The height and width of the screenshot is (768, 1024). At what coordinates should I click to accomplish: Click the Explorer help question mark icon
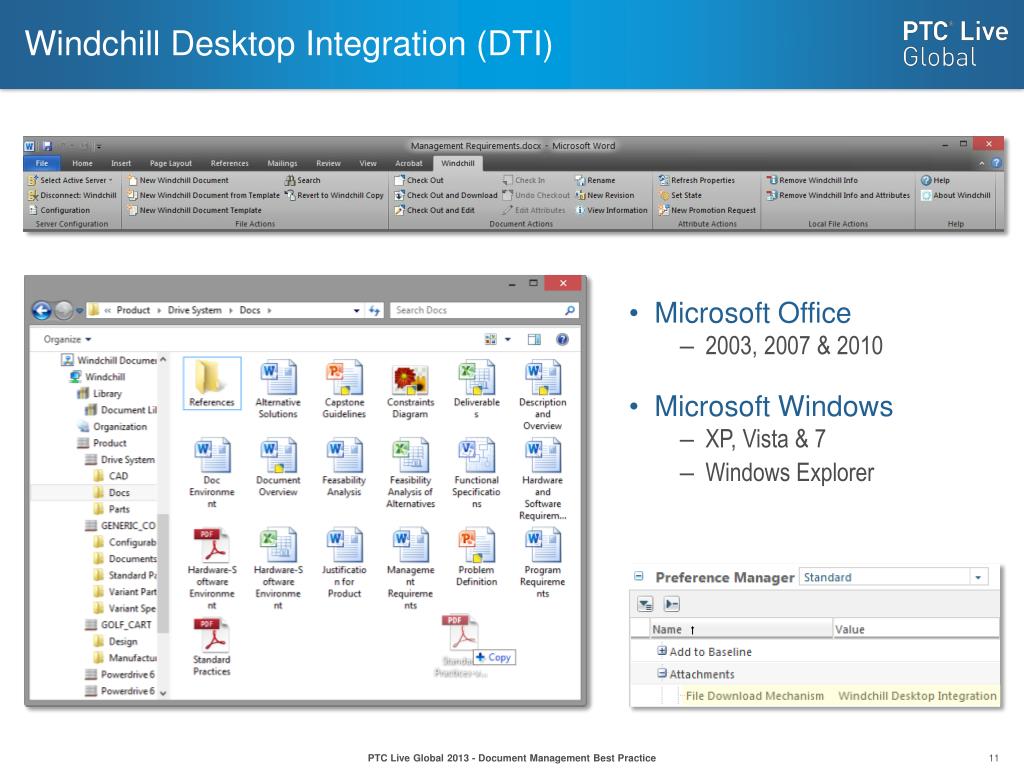pyautogui.click(x=562, y=339)
